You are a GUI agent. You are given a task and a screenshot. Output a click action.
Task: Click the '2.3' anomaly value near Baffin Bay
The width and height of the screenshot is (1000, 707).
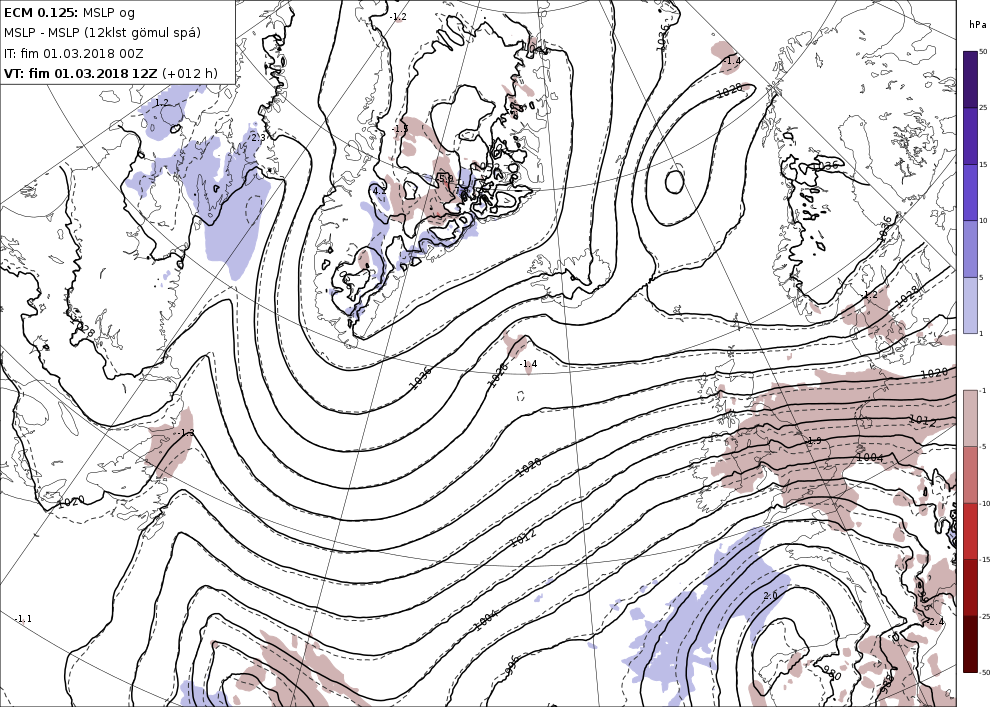tap(258, 137)
